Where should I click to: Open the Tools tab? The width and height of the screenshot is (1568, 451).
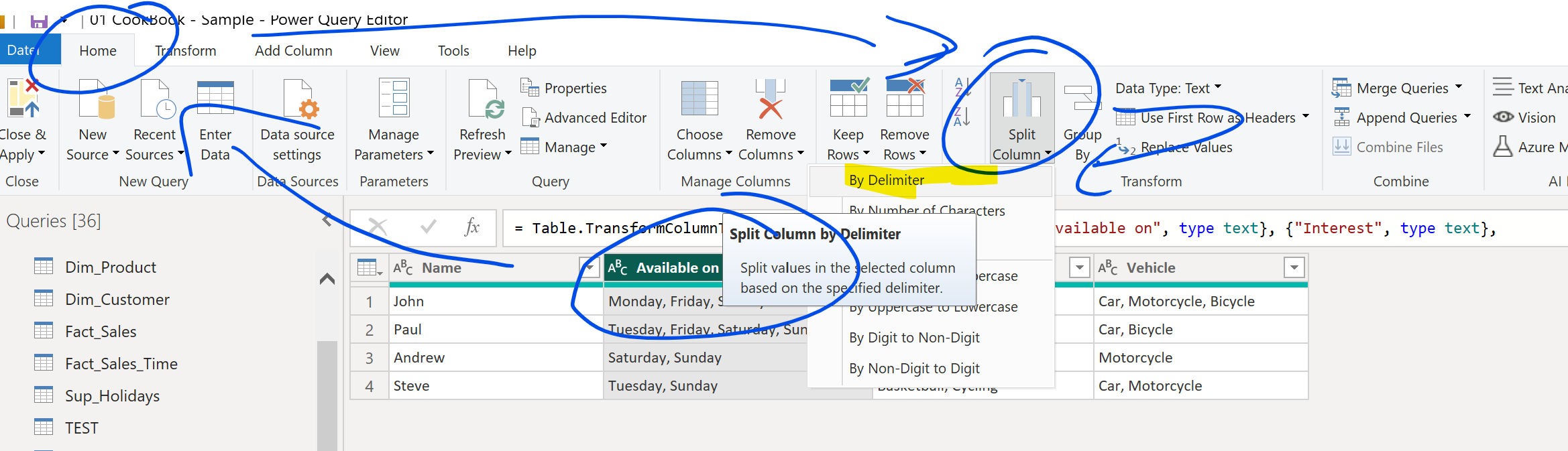coord(453,51)
